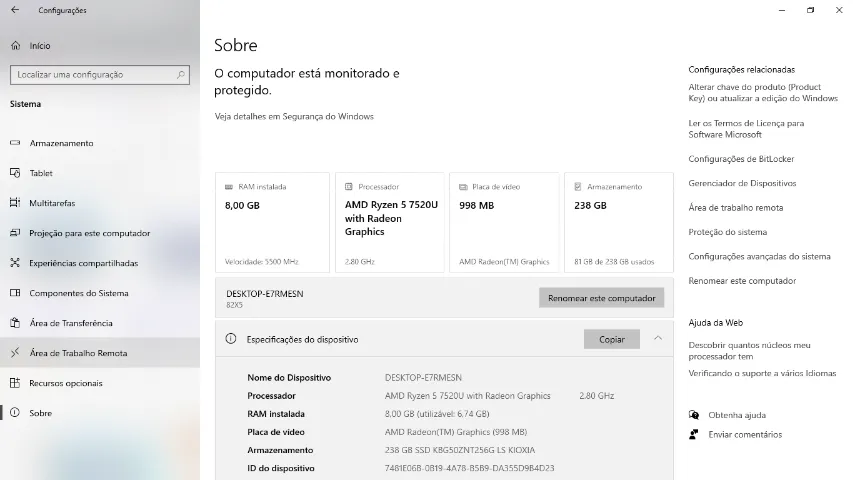The height and width of the screenshot is (480, 853).
Task: Click the Enviar comentários feedback icon
Action: pos(694,434)
